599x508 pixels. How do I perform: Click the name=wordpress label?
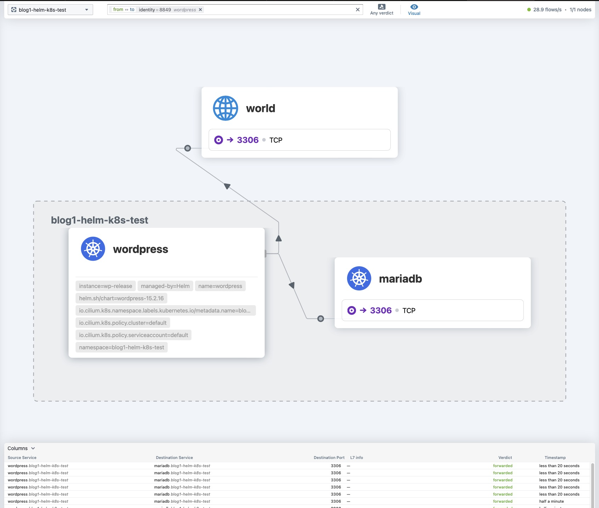220,286
